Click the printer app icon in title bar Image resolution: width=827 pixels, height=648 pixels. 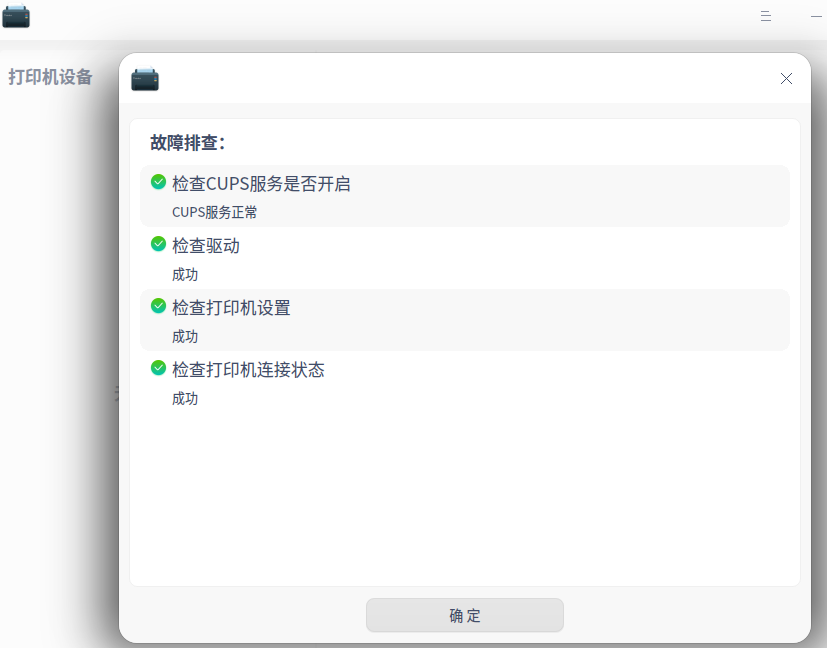tap(16, 16)
